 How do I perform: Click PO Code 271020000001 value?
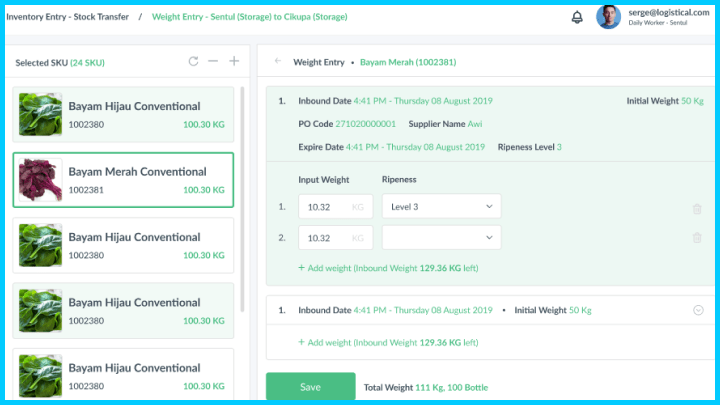click(x=365, y=124)
